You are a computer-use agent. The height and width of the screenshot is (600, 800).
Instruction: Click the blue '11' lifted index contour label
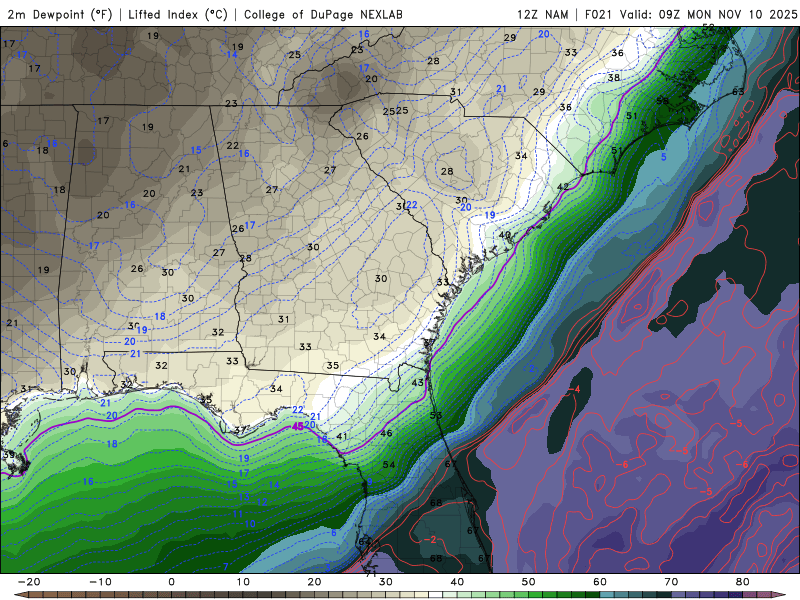(x=238, y=514)
